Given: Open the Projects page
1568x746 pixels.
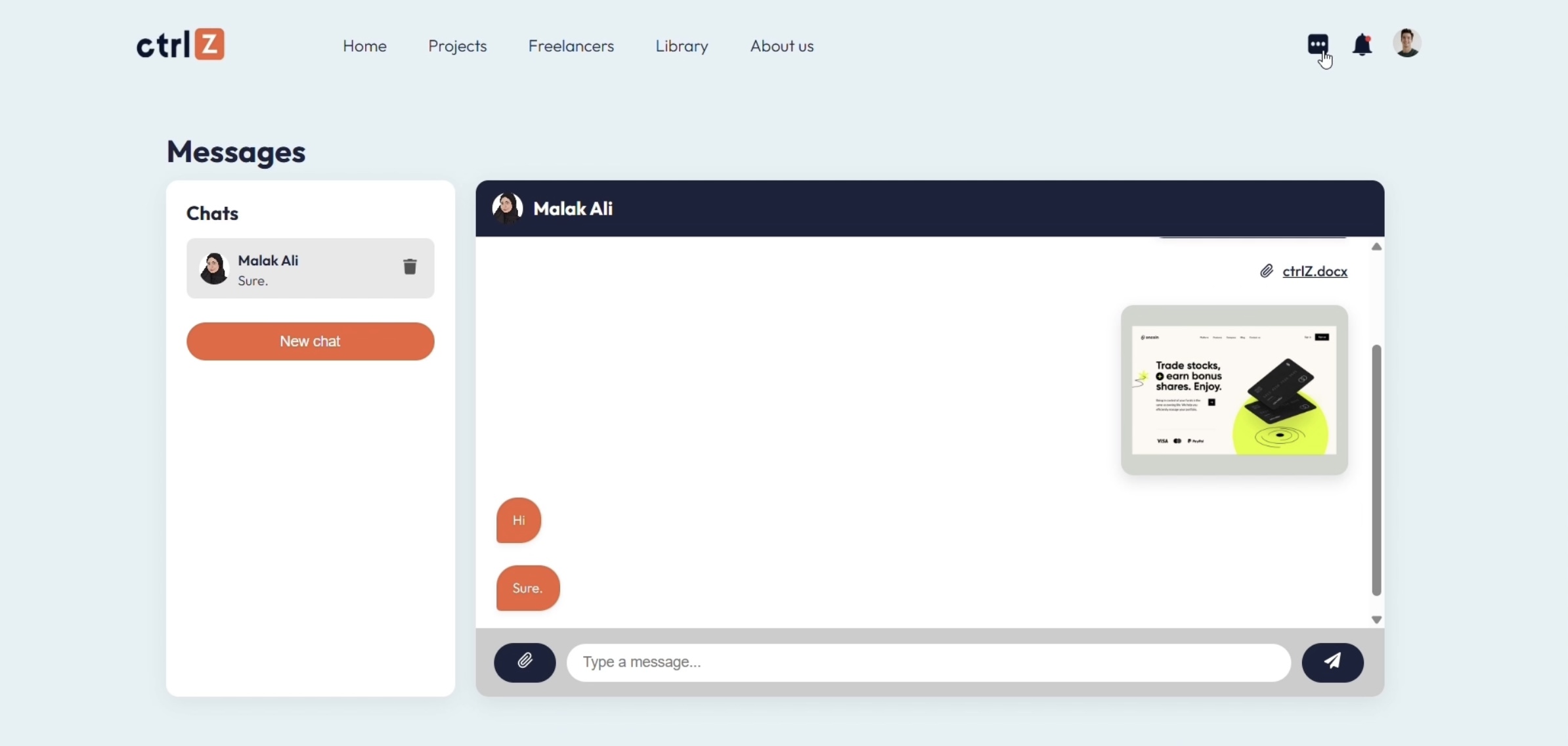Looking at the screenshot, I should pos(457,46).
